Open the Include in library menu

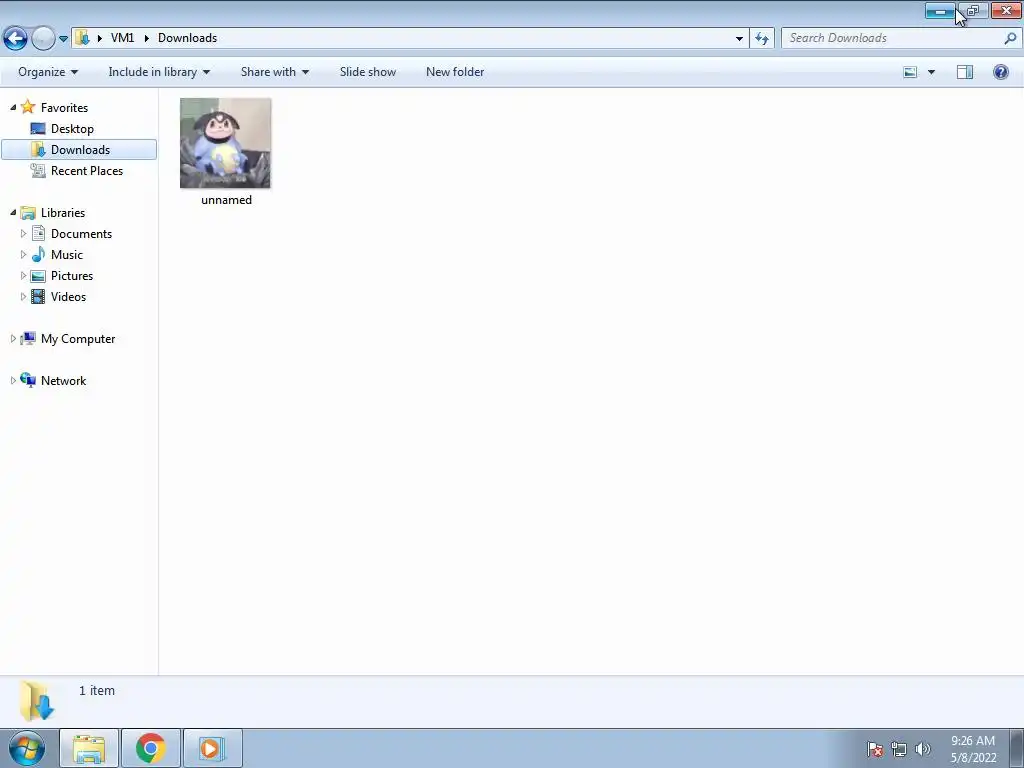[x=159, y=72]
